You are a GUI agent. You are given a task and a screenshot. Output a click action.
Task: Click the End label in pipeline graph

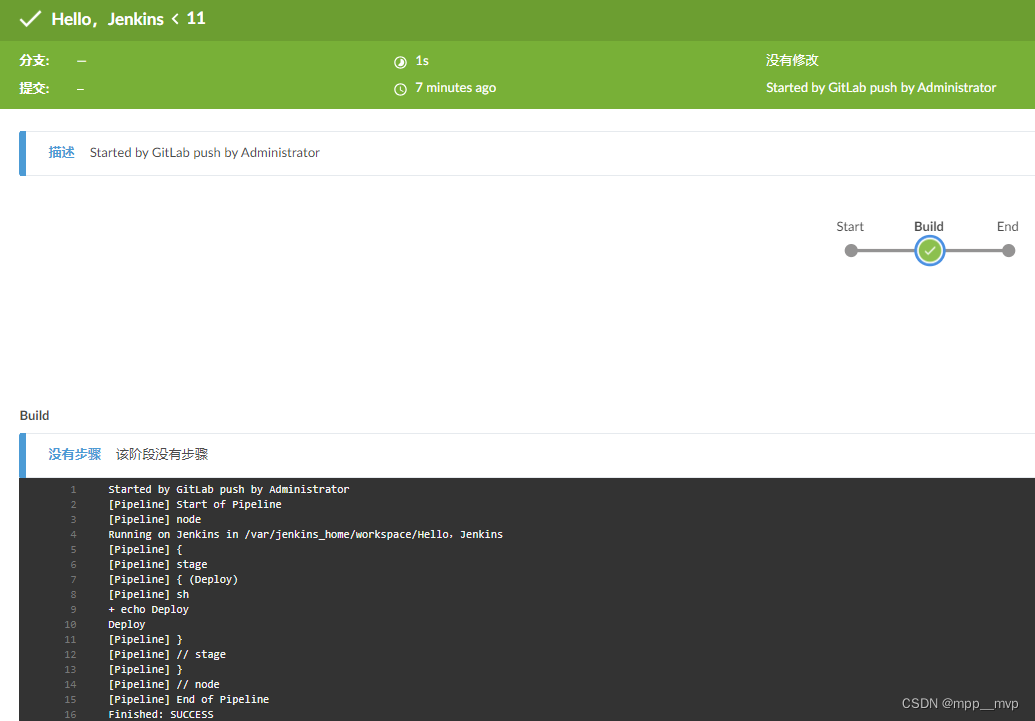(x=1007, y=226)
